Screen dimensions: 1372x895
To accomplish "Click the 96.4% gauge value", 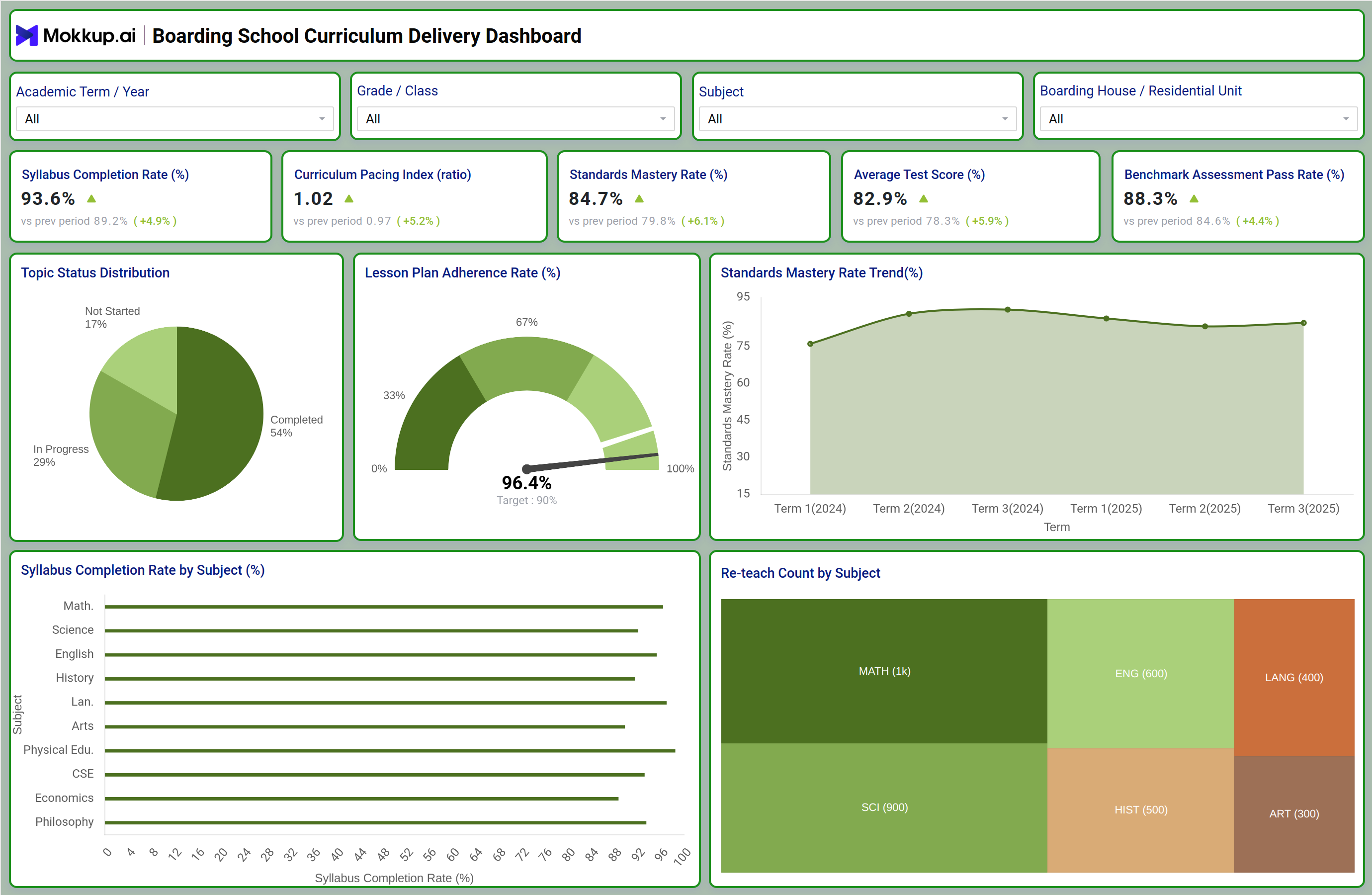I will pyautogui.click(x=526, y=483).
